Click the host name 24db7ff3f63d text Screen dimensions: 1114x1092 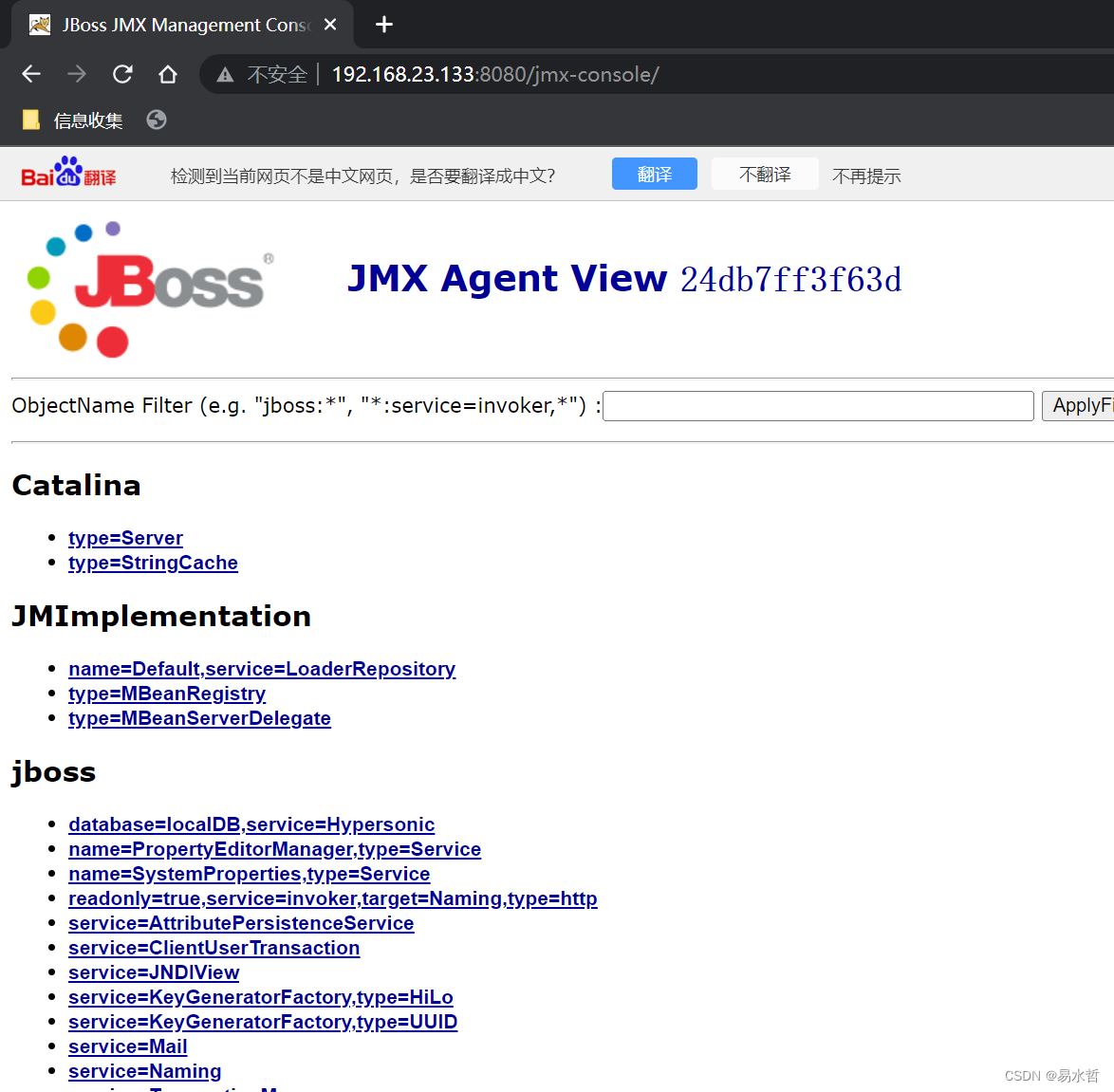[x=791, y=279]
